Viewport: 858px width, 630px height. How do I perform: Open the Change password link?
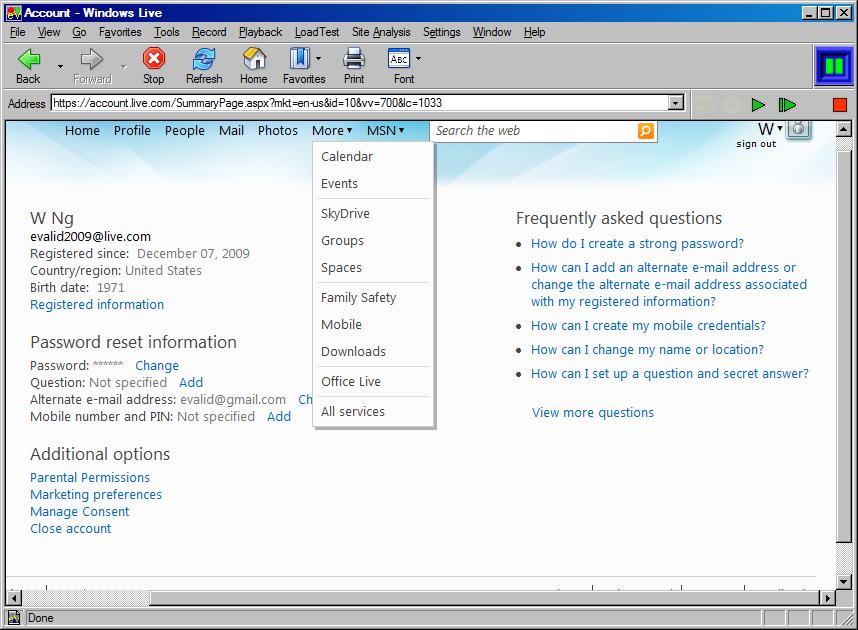coord(157,365)
